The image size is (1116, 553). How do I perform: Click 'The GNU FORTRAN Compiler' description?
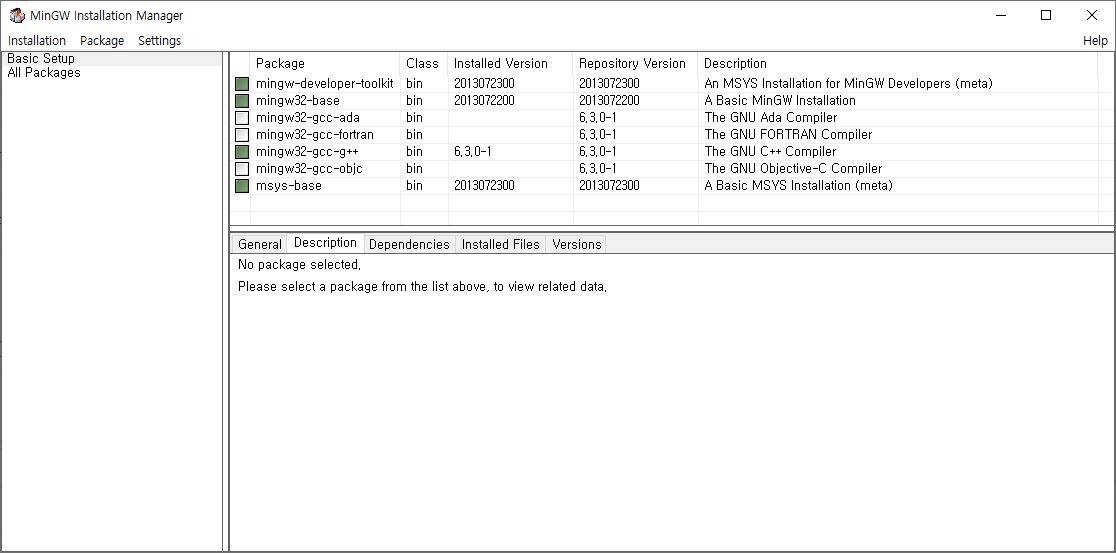[x=788, y=135]
